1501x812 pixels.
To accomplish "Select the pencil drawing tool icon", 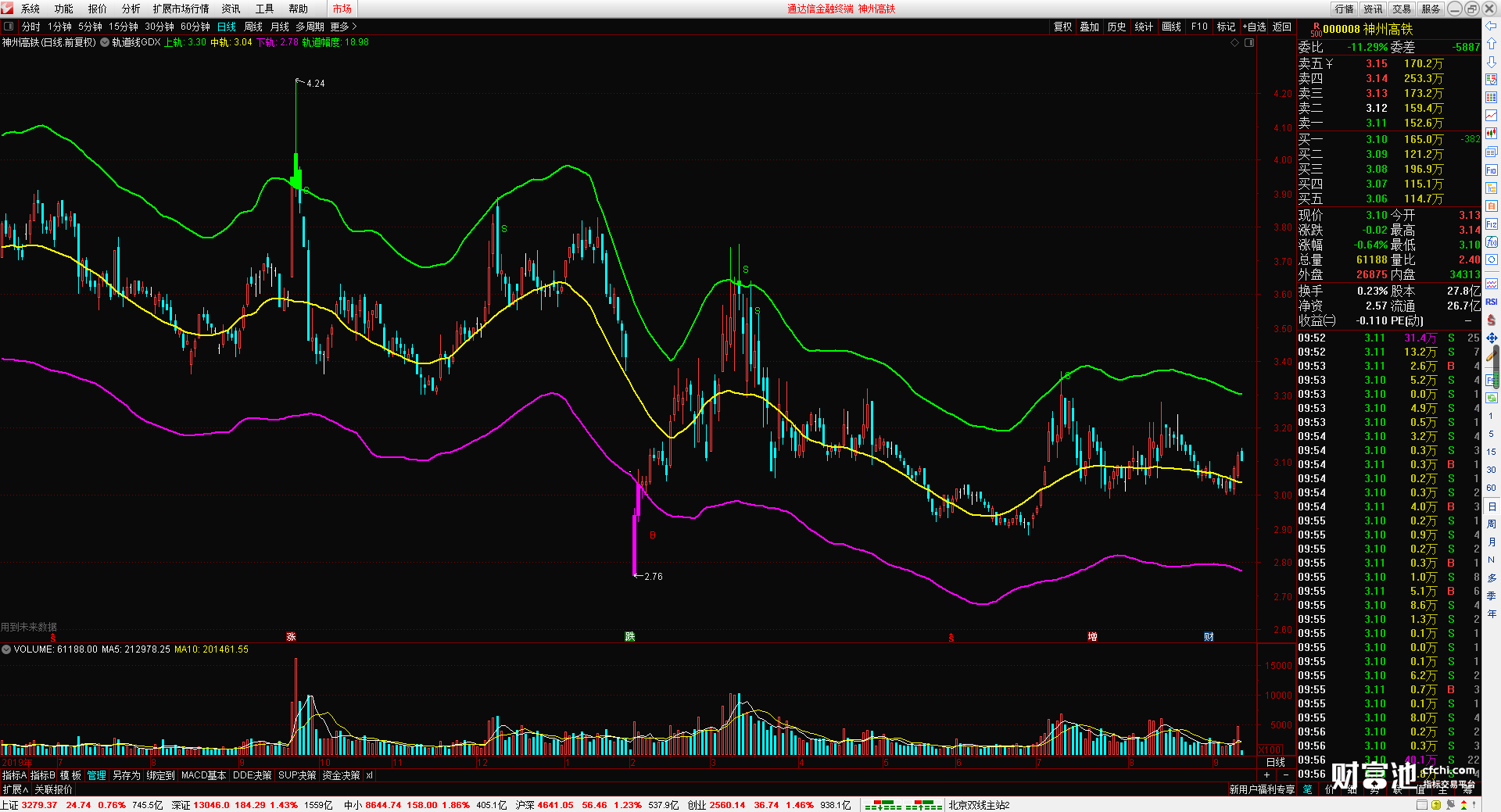I will tap(1491, 356).
